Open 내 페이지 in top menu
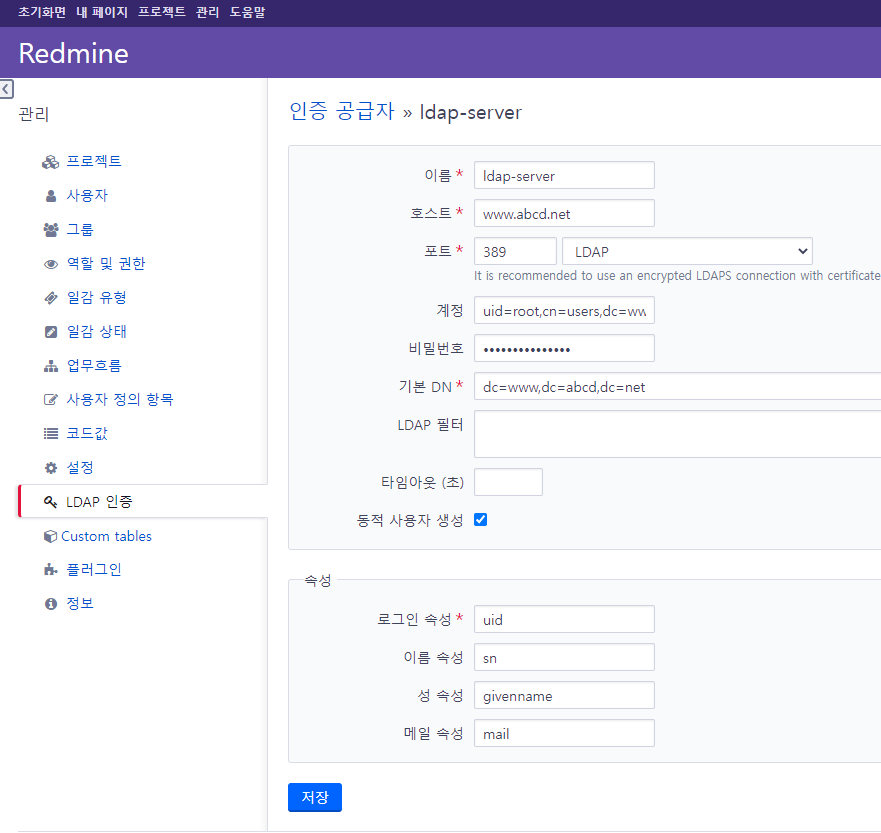Screen dimensions: 881x833 tap(102, 12)
